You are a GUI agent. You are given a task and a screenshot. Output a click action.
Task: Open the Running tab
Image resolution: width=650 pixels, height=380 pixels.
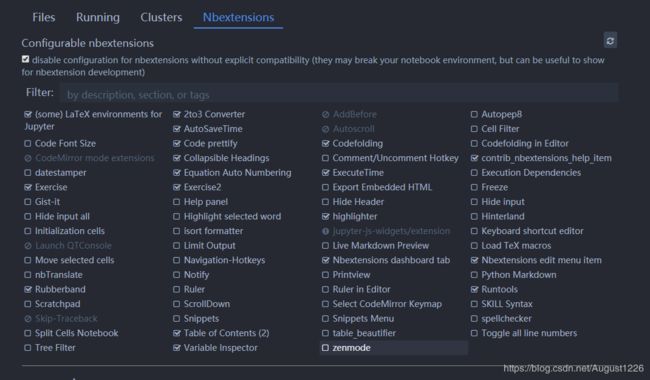(x=98, y=17)
